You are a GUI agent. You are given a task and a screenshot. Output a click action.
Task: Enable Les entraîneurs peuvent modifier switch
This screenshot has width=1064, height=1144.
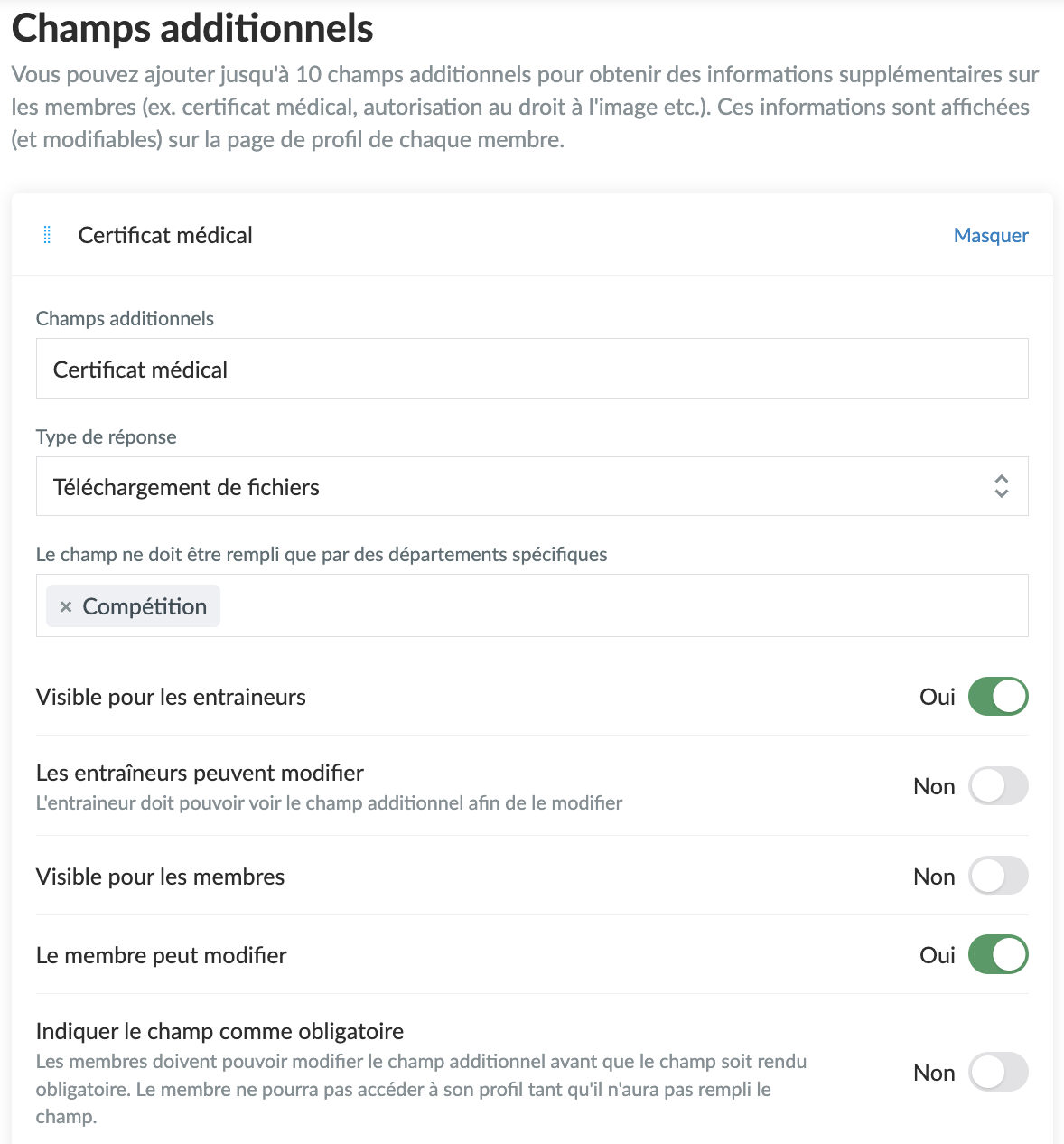998,786
